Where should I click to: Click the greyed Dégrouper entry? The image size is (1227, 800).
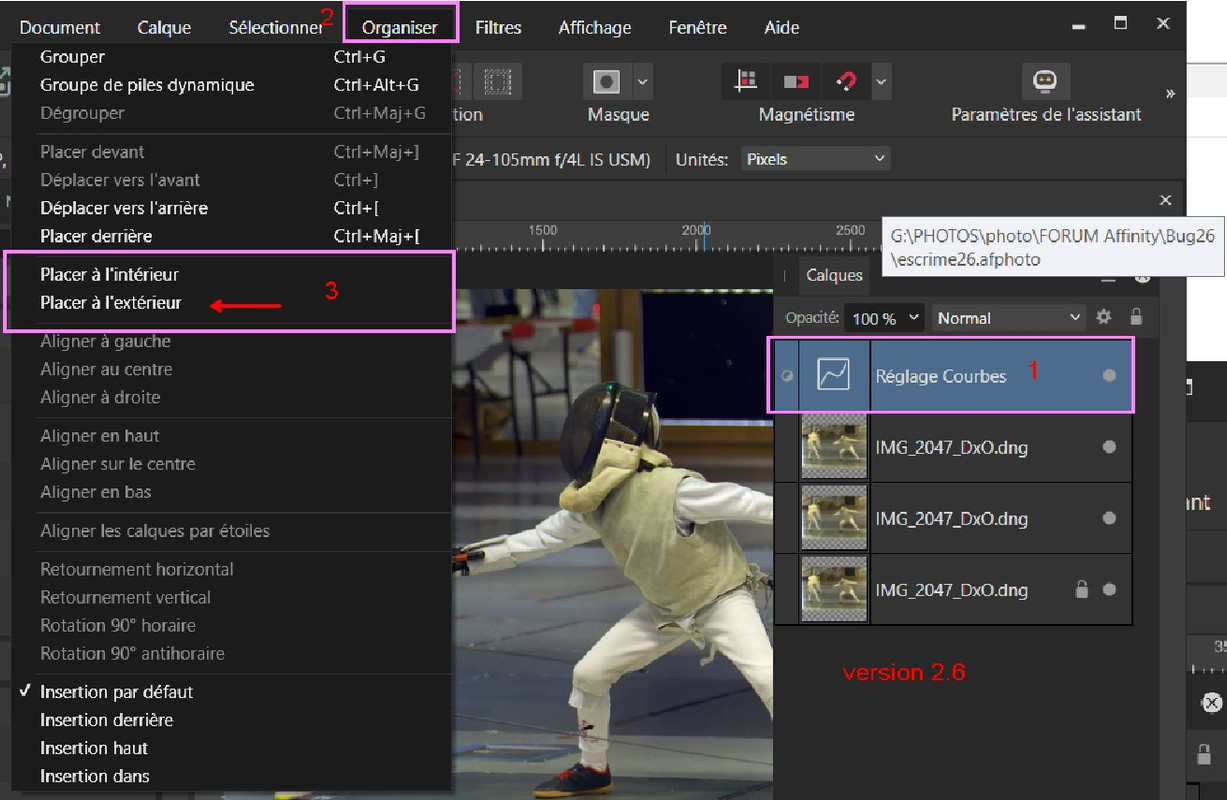coord(230,113)
